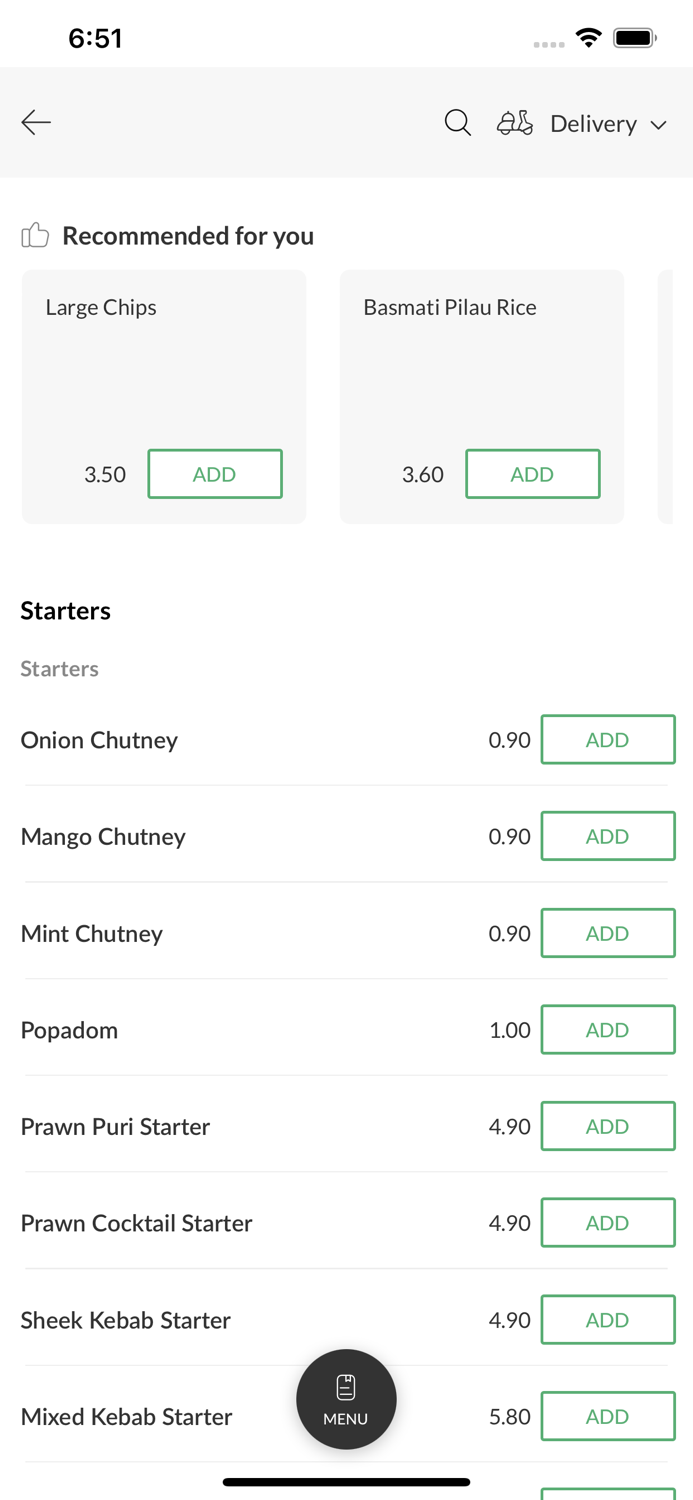Tap the thumbs-up Recommended icon
The height and width of the screenshot is (1500, 693).
coord(35,235)
